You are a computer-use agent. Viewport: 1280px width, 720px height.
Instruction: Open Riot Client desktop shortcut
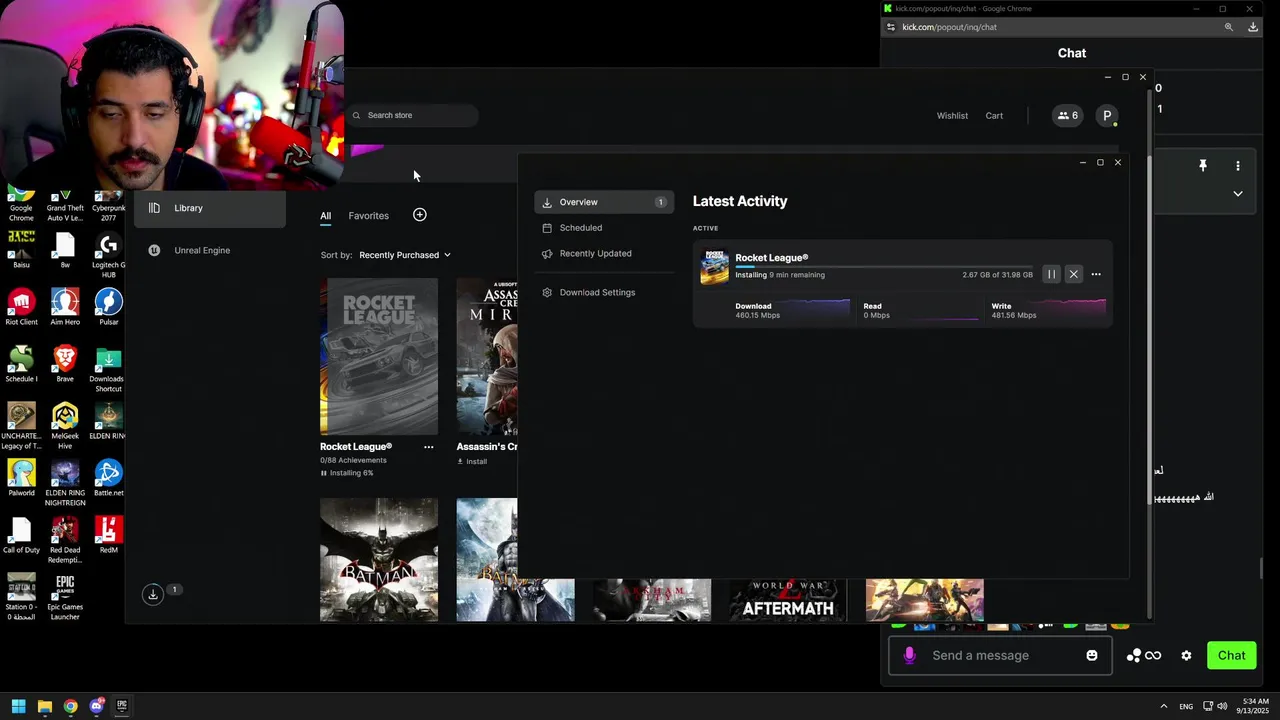(21, 307)
